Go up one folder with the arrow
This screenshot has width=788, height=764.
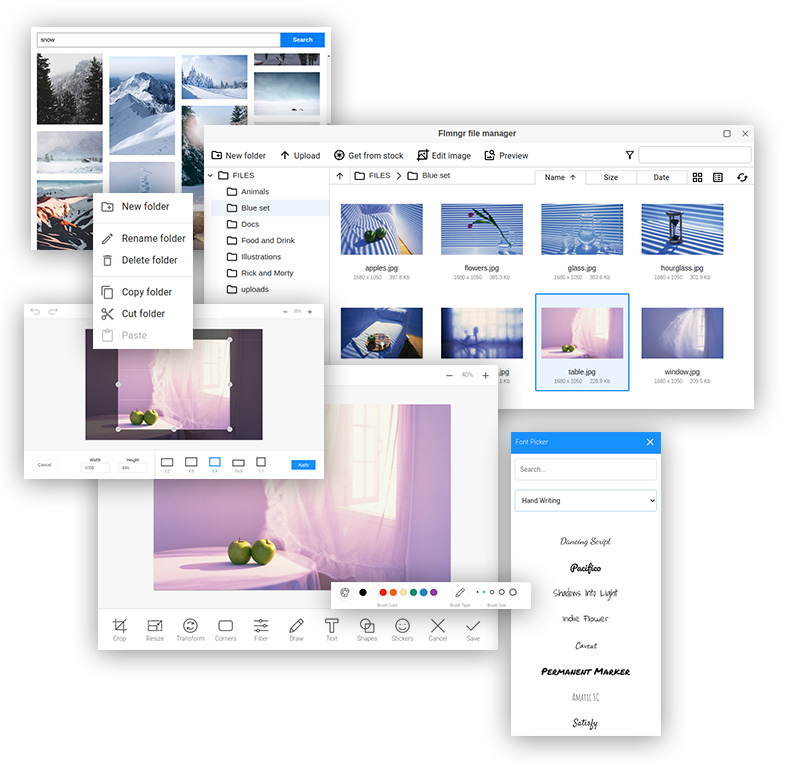[x=340, y=175]
